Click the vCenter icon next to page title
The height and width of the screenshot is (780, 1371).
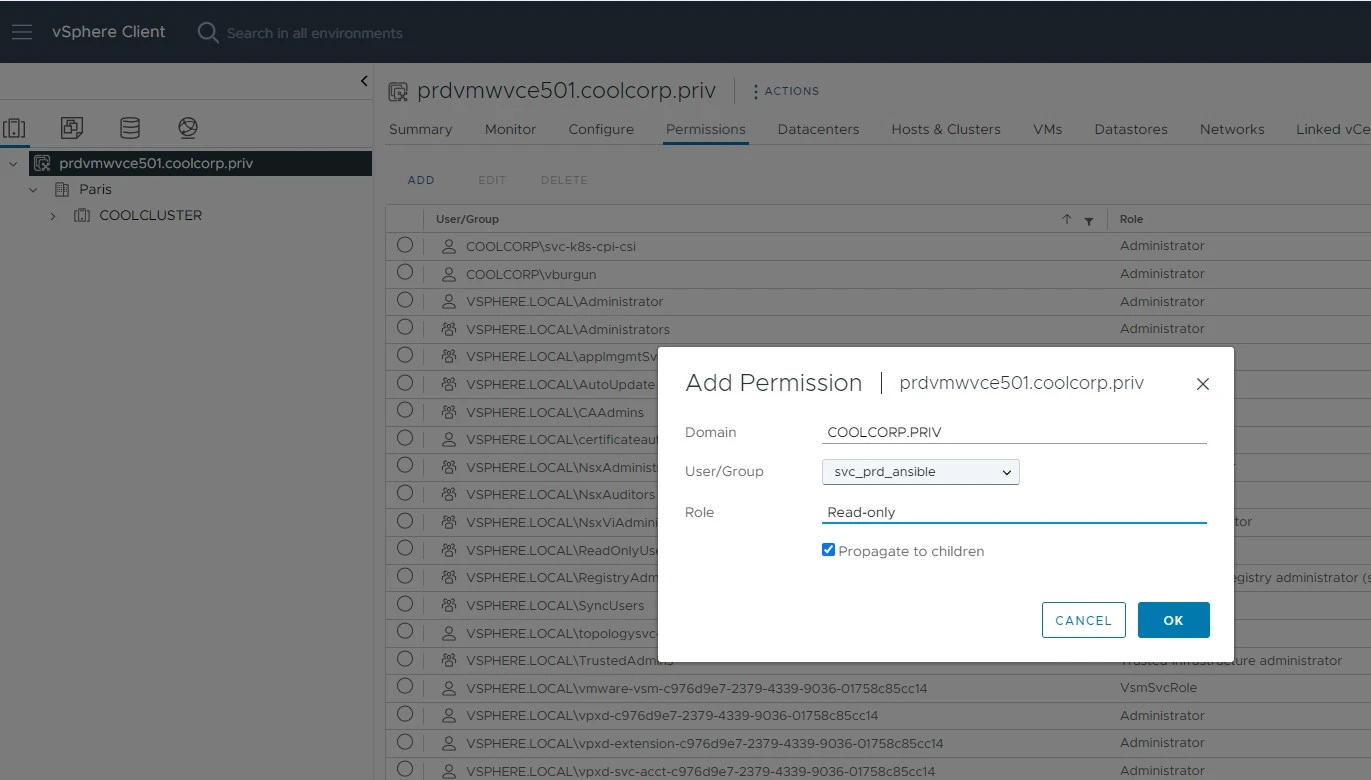(398, 92)
